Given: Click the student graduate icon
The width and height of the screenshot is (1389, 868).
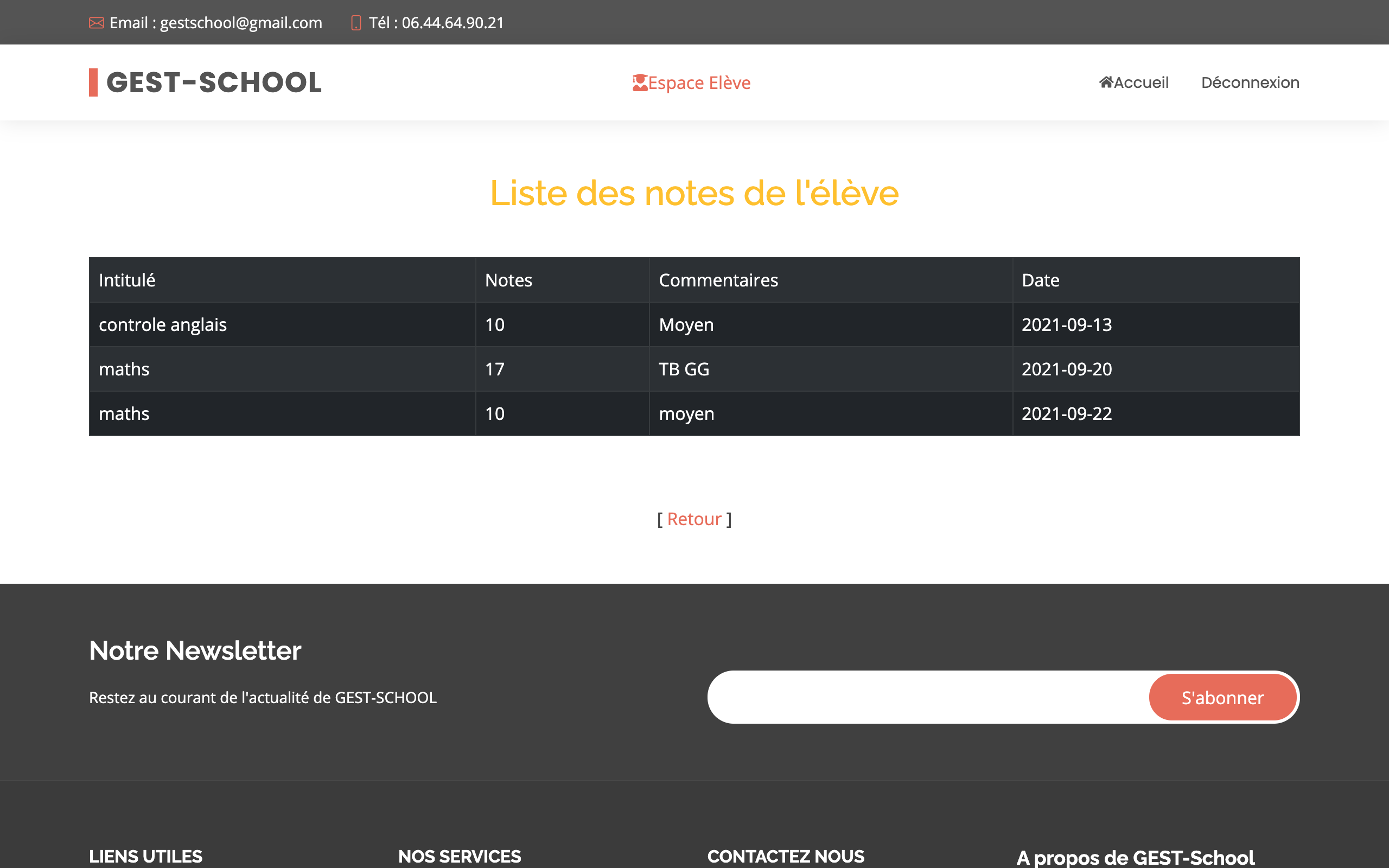Looking at the screenshot, I should (639, 82).
